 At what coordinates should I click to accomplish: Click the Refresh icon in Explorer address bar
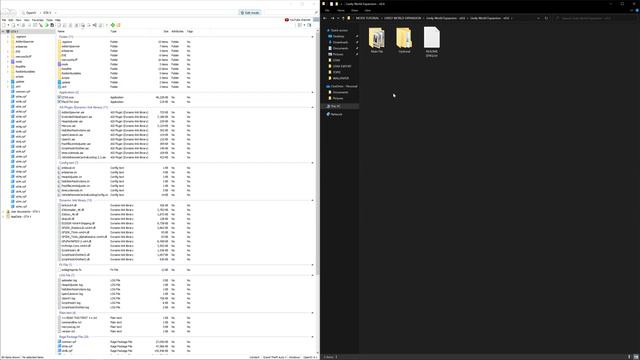pyautogui.click(x=546, y=18)
